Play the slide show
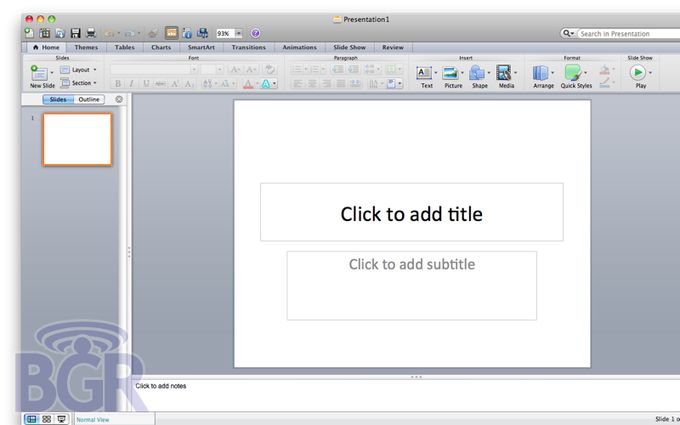 pyautogui.click(x=638, y=72)
